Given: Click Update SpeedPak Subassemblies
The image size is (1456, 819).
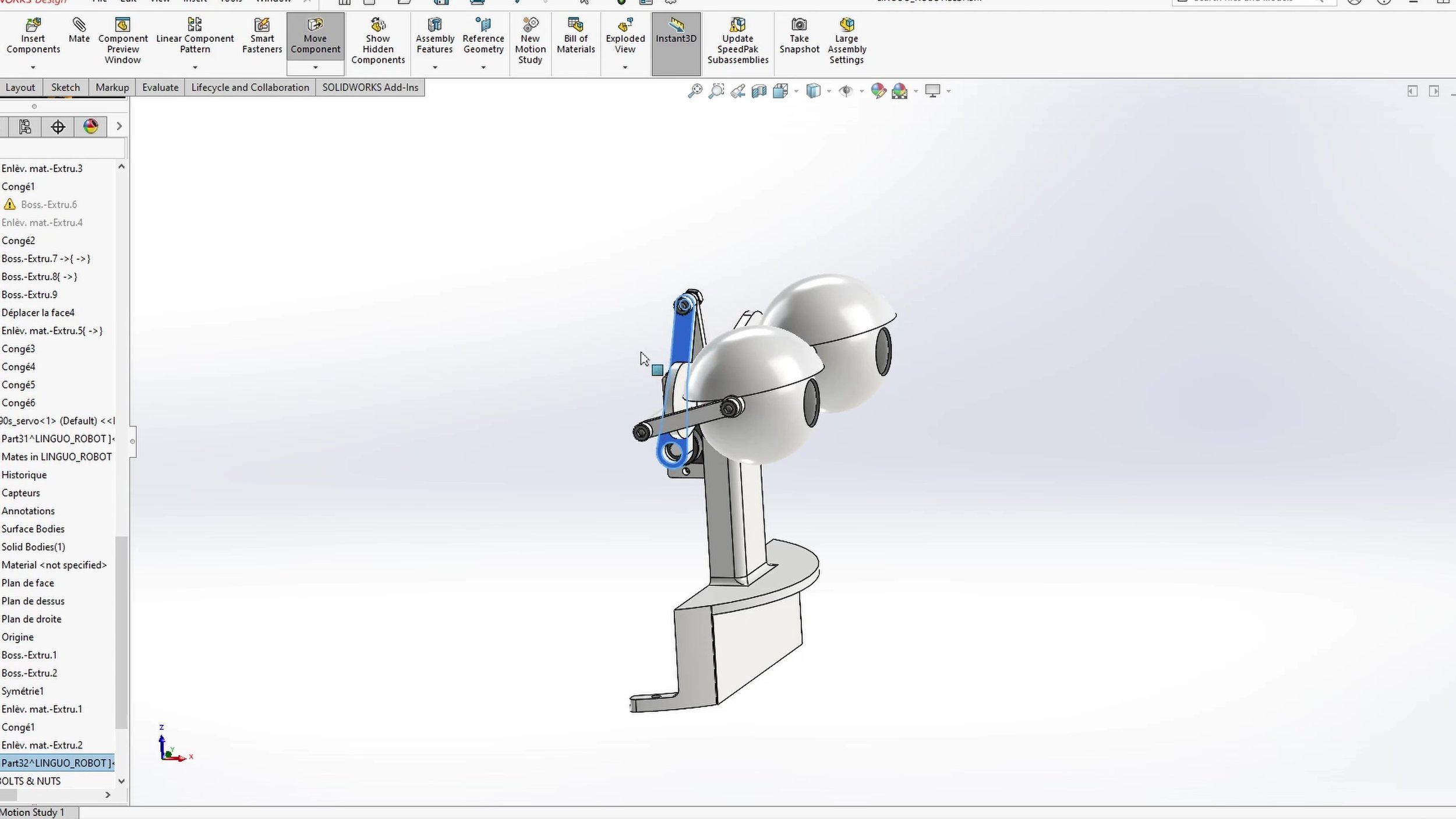Looking at the screenshot, I should [x=737, y=41].
